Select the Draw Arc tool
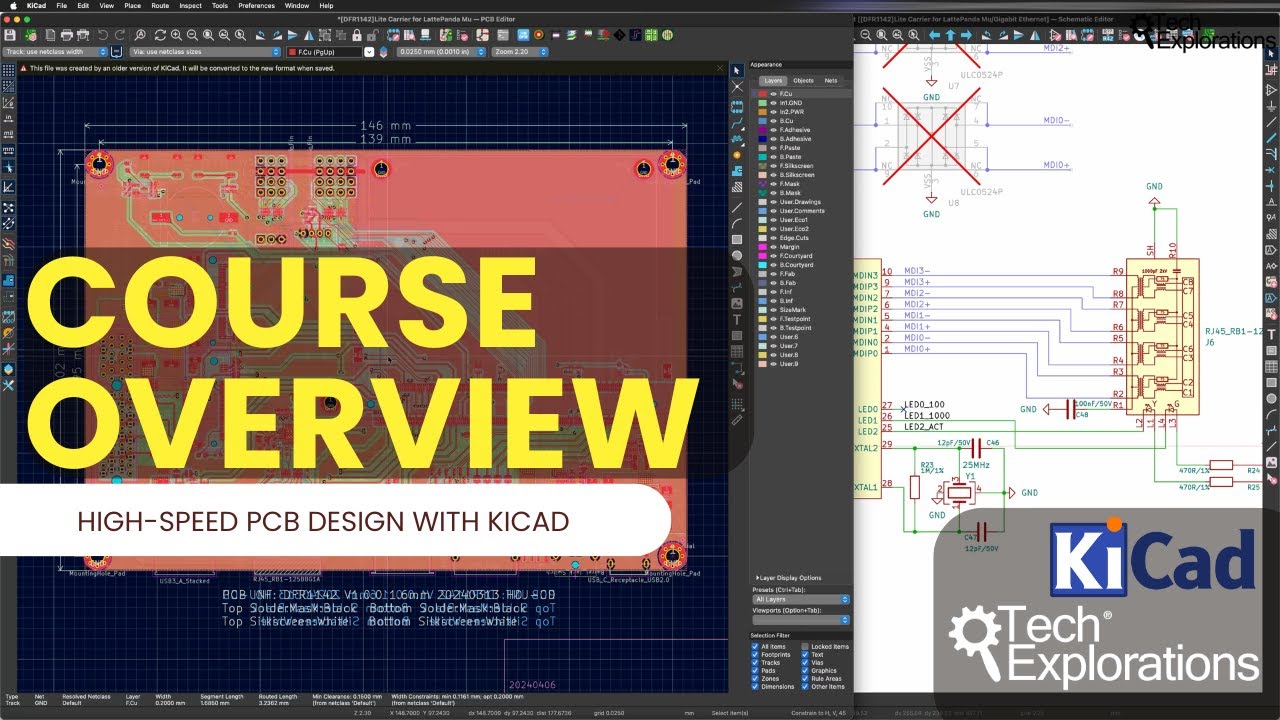Image resolution: width=1280 pixels, height=720 pixels. pos(737,222)
